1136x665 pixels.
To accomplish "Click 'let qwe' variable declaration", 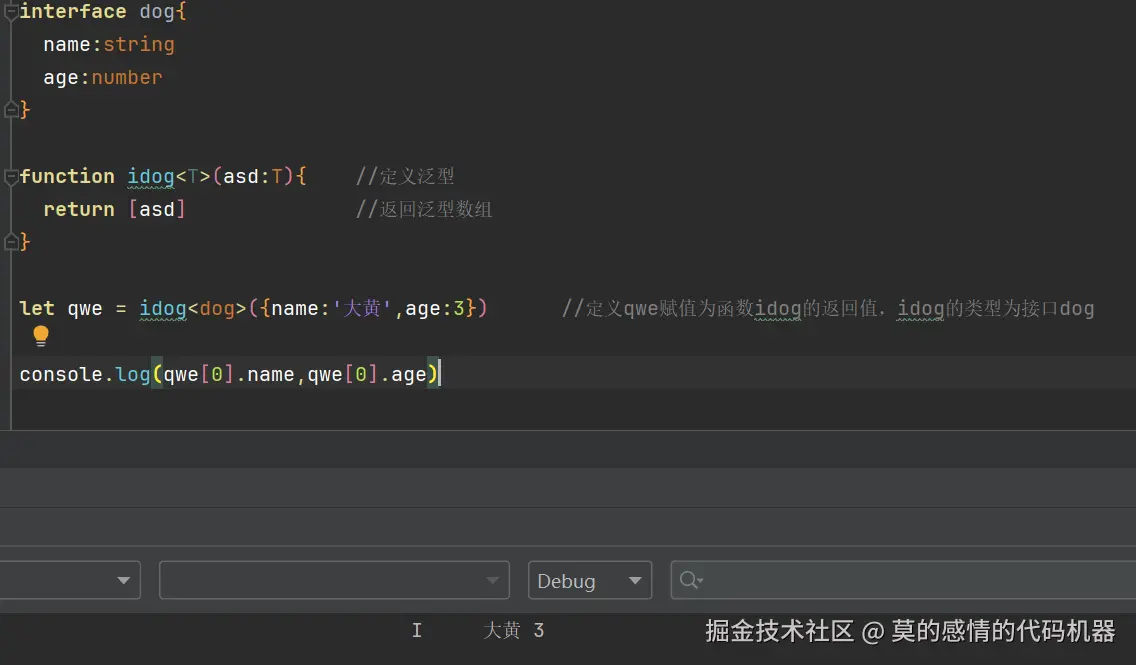I will coord(61,309).
